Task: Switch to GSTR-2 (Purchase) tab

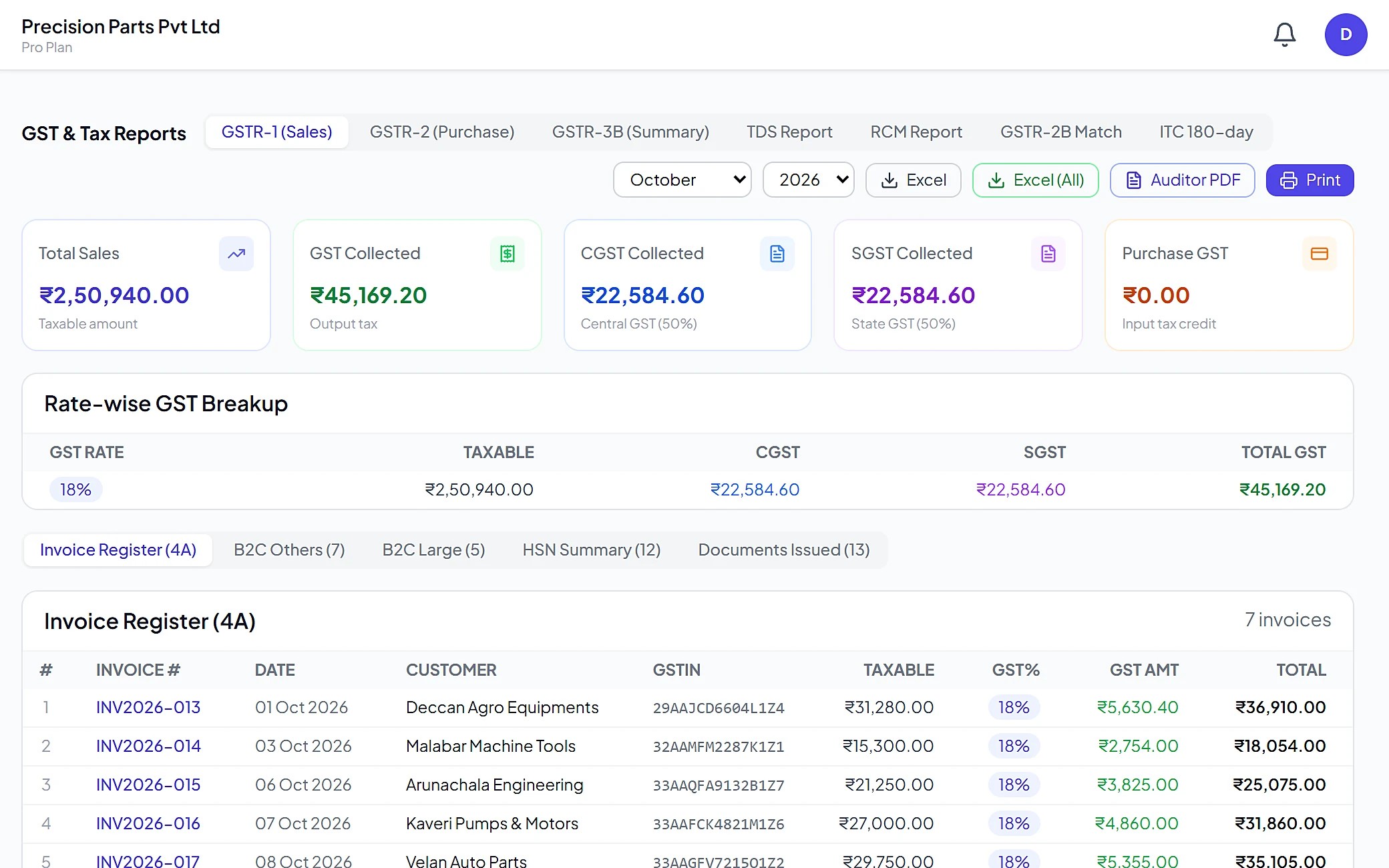Action: (x=442, y=132)
